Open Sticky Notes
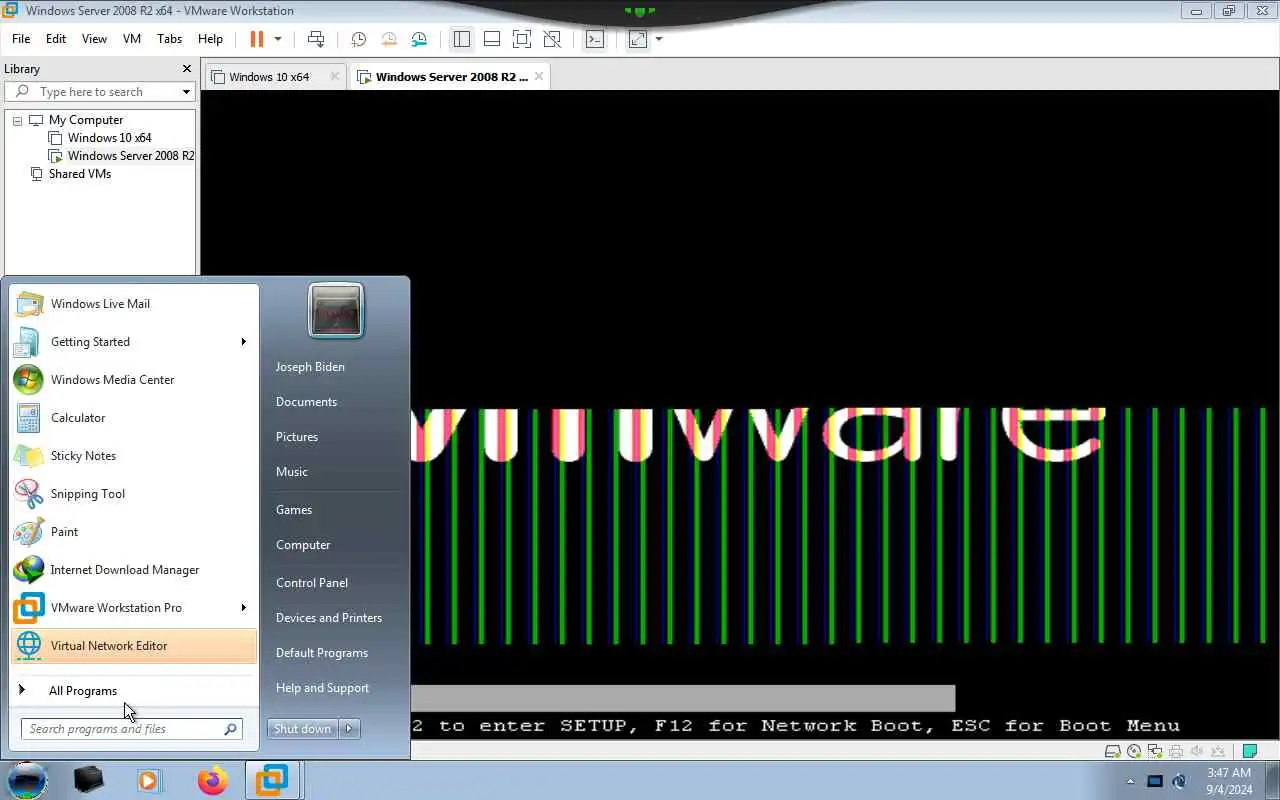The width and height of the screenshot is (1280, 800). tap(134, 456)
